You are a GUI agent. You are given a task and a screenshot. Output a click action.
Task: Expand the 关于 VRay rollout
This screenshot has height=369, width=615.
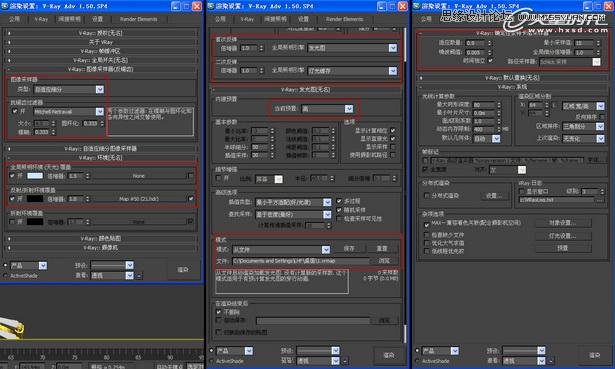(100, 42)
